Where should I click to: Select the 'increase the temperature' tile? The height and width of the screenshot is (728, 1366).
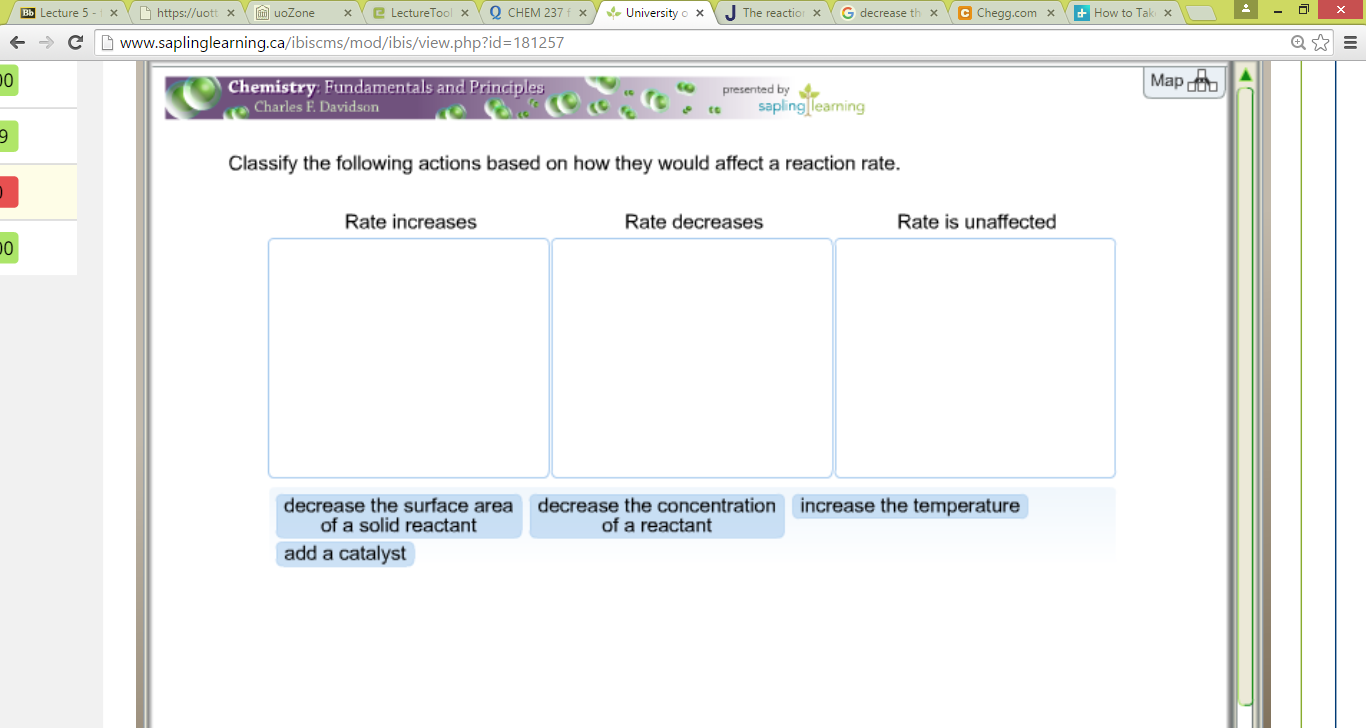[x=909, y=506]
